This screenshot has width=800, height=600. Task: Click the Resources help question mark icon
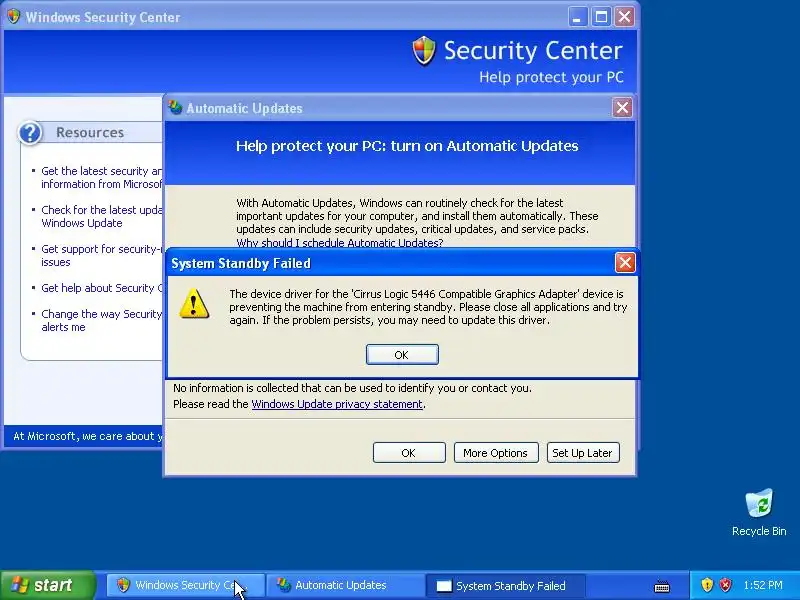click(x=30, y=133)
